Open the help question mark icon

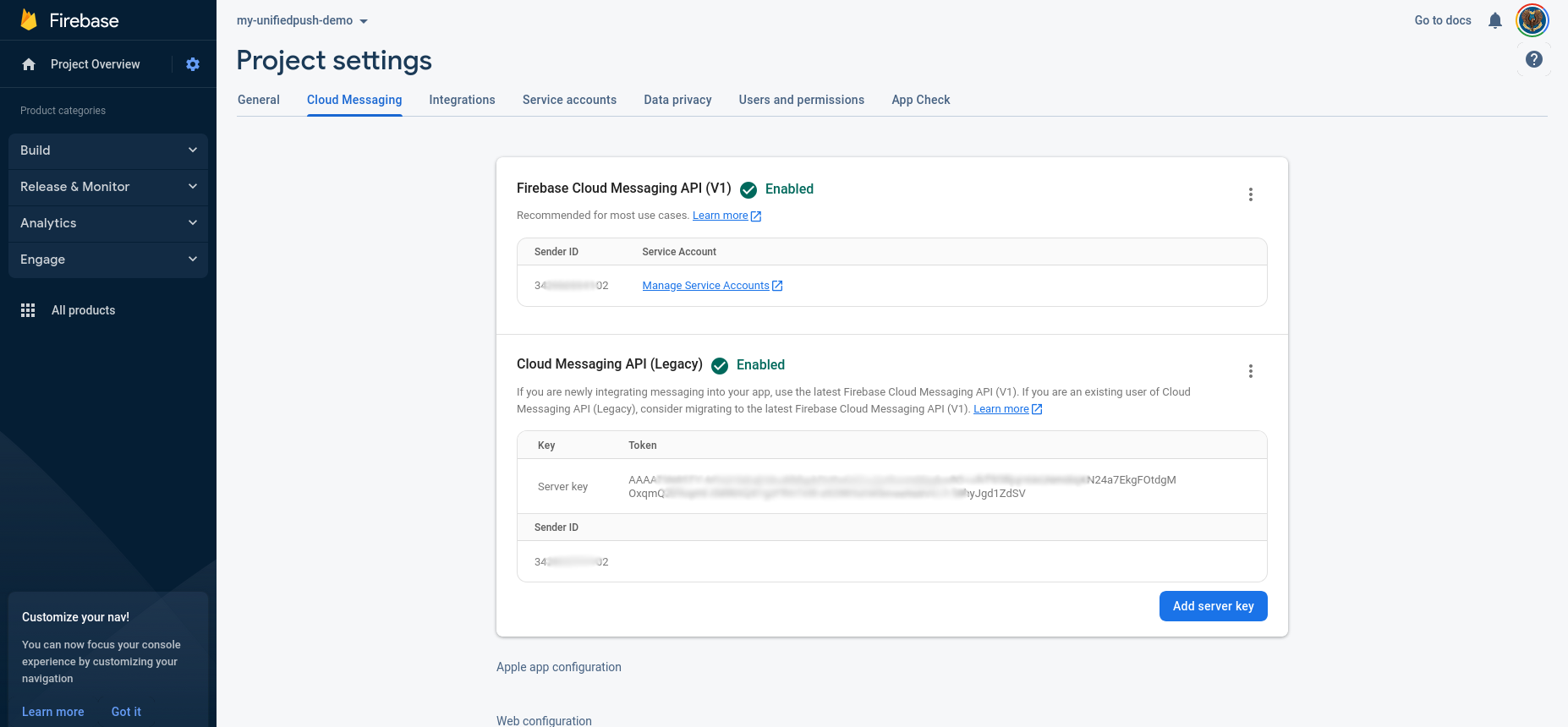pos(1534,59)
